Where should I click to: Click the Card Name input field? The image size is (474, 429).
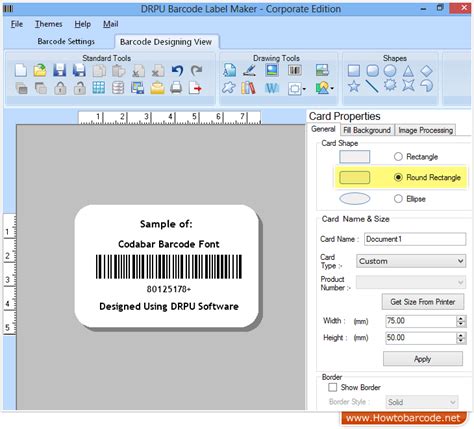tap(415, 239)
